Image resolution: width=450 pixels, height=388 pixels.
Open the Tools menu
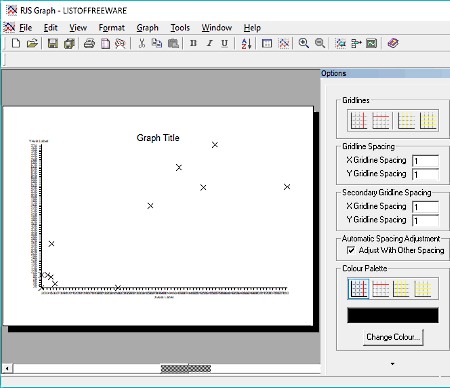click(x=180, y=28)
